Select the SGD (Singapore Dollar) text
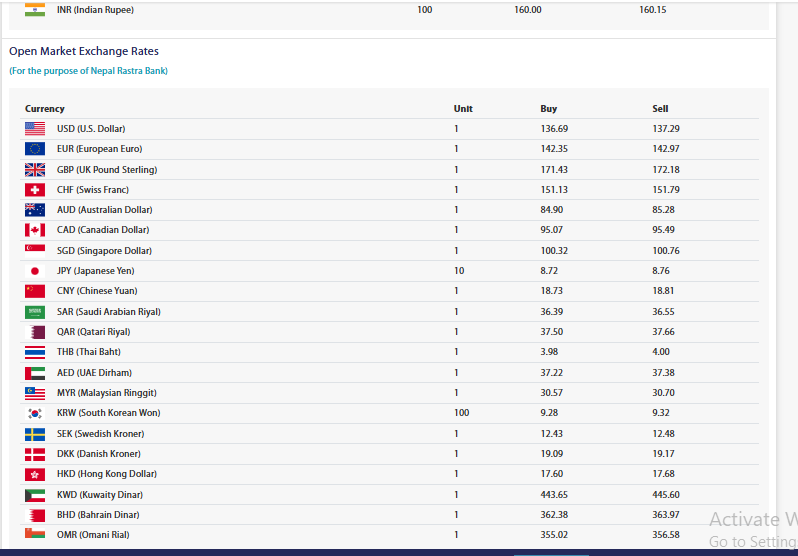 [x=104, y=251]
